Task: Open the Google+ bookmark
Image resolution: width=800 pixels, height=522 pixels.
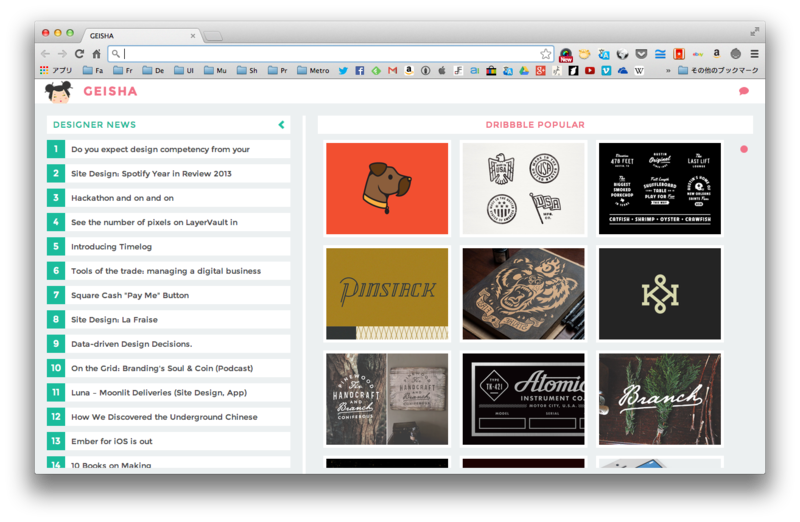Action: (540, 70)
